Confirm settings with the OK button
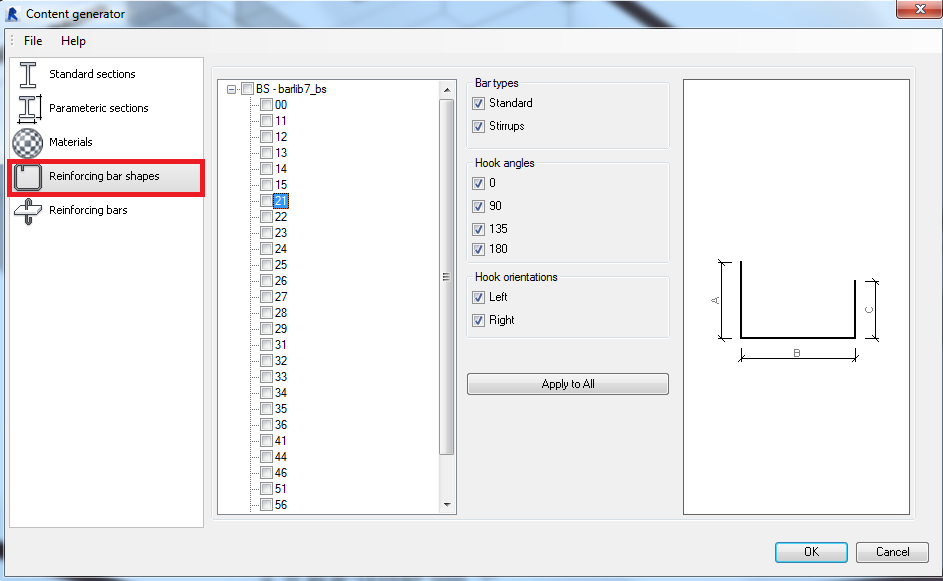Viewport: 943px width, 581px height. pos(810,552)
